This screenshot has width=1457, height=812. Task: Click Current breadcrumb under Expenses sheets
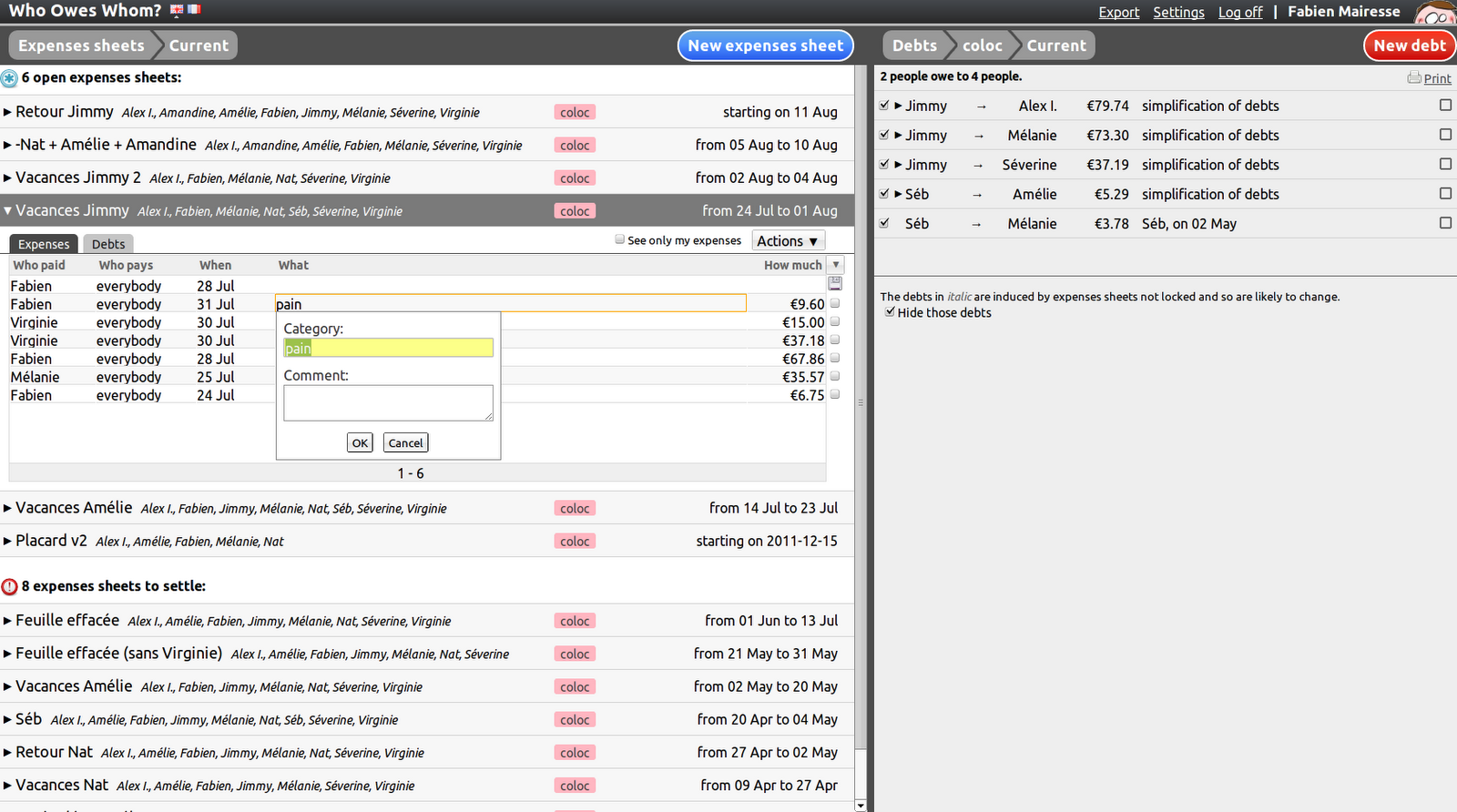pyautogui.click(x=199, y=46)
